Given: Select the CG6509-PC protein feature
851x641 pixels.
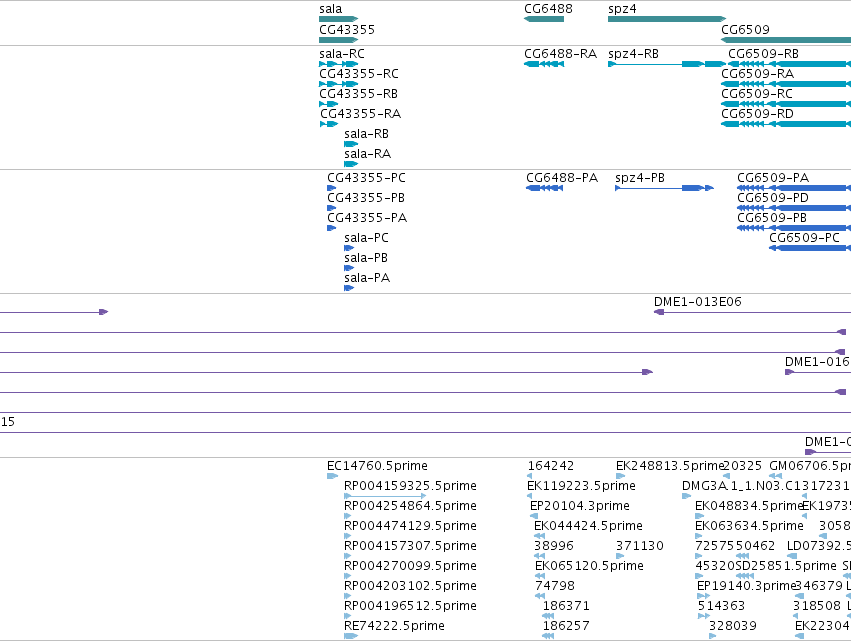Looking at the screenshot, I should click(810, 248).
